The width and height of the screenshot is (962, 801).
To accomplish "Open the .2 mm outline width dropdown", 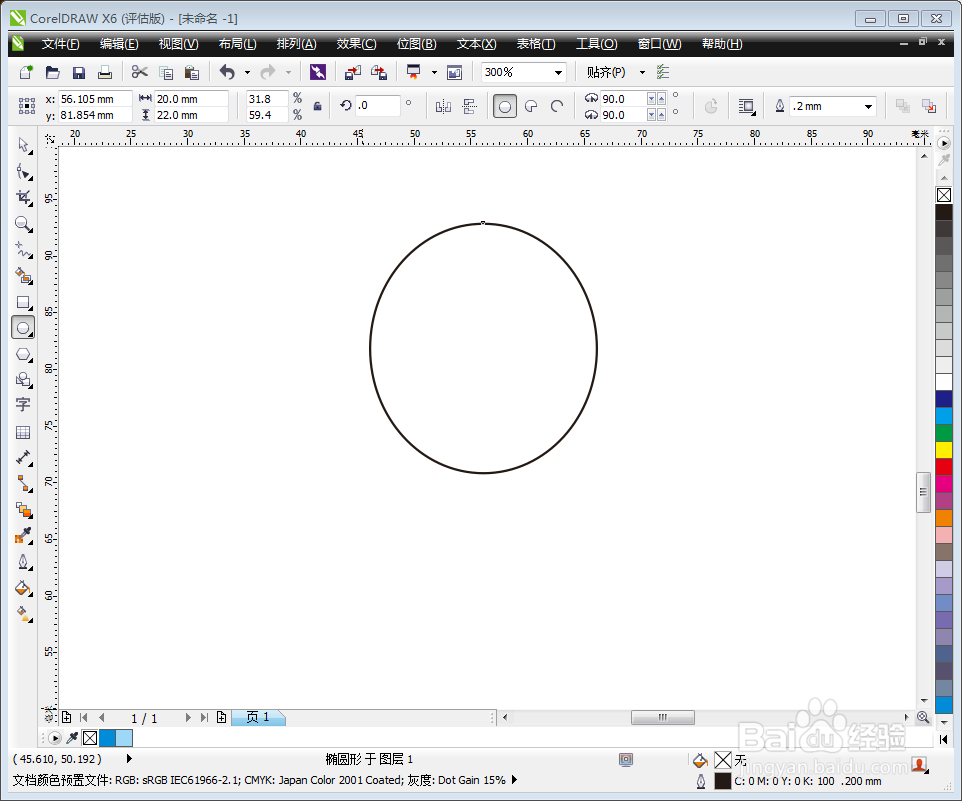I will [868, 106].
